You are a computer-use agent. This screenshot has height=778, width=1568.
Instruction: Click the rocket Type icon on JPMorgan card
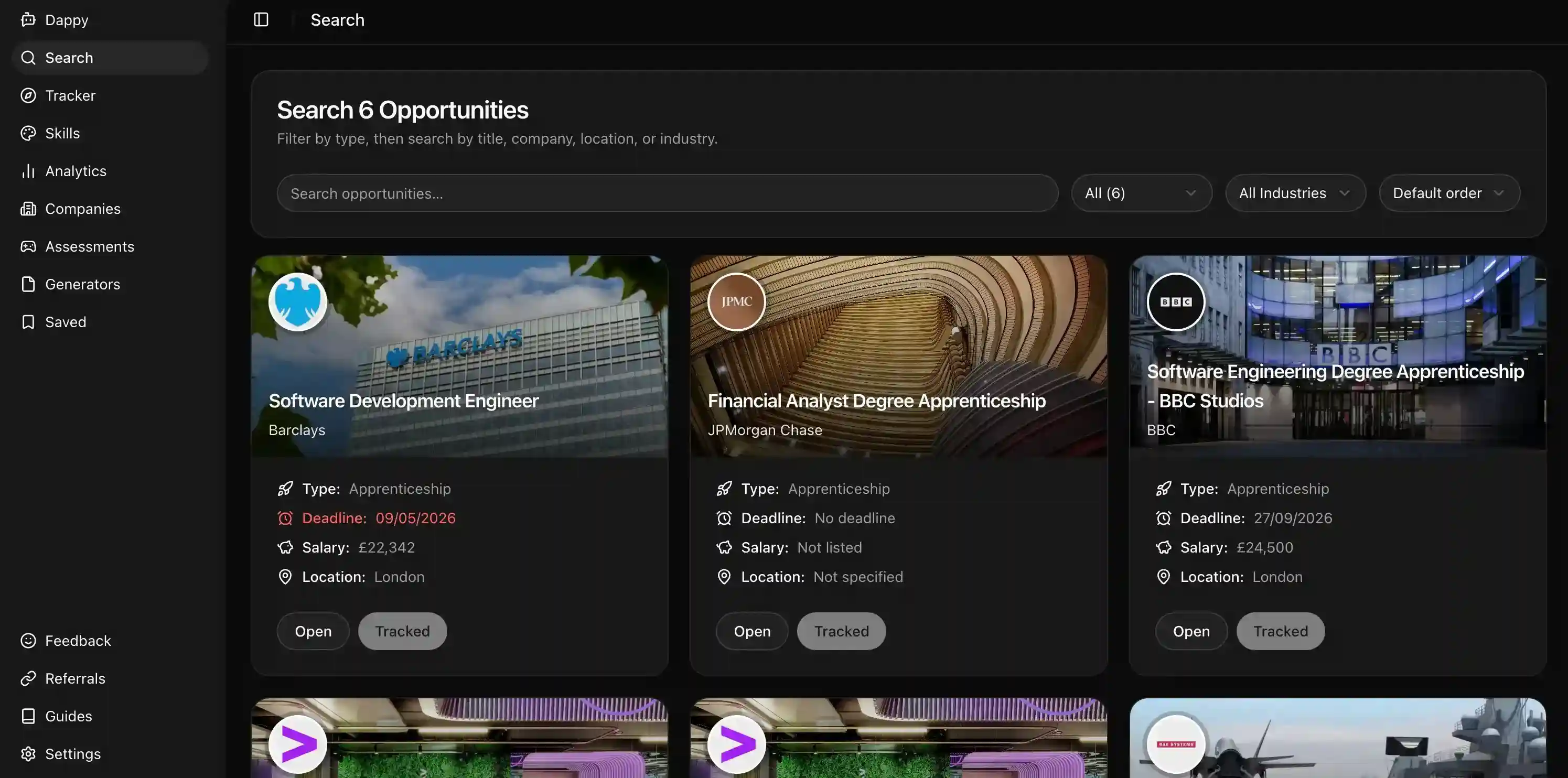724,489
